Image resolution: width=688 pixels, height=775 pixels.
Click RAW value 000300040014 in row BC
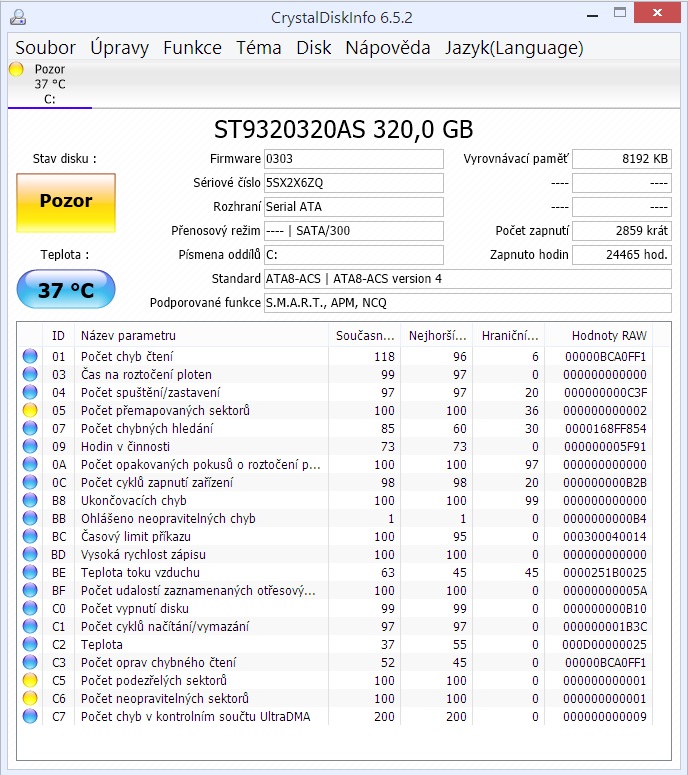click(604, 537)
